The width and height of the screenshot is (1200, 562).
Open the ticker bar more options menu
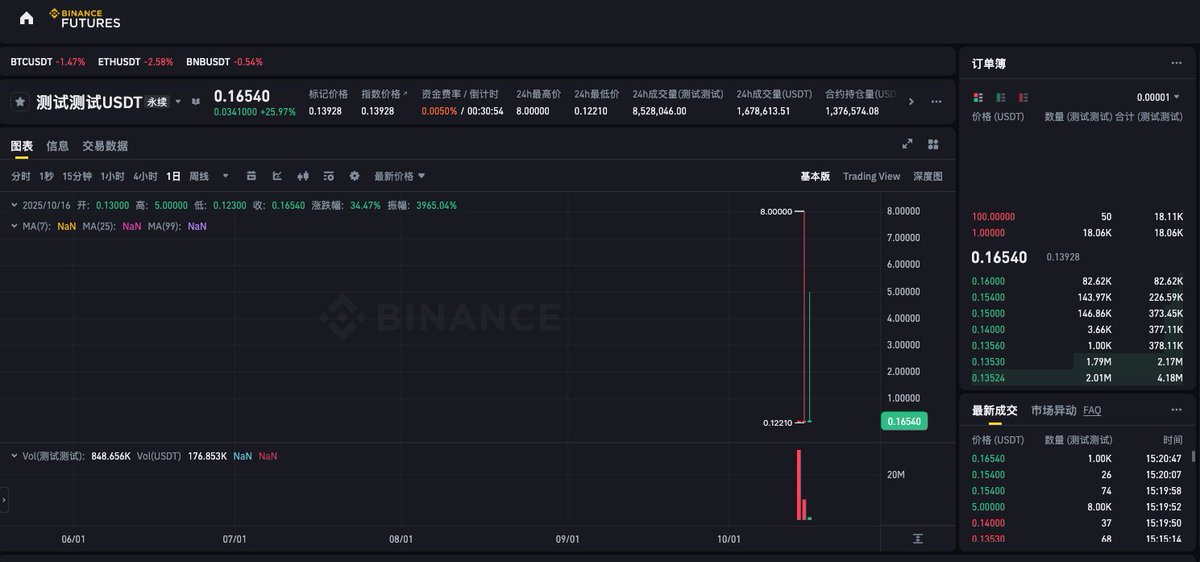click(936, 102)
